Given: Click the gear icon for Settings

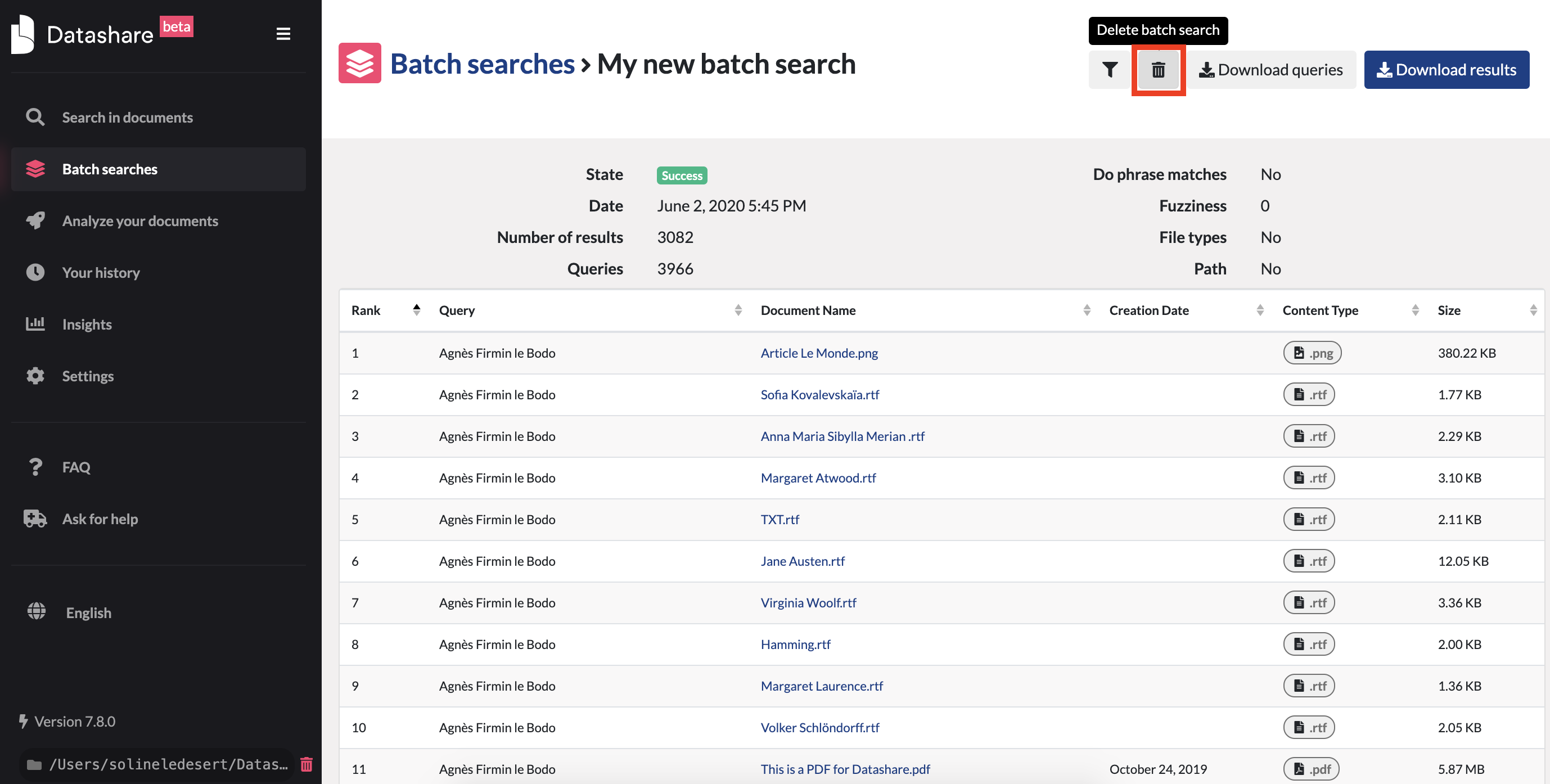Looking at the screenshot, I should 35,376.
